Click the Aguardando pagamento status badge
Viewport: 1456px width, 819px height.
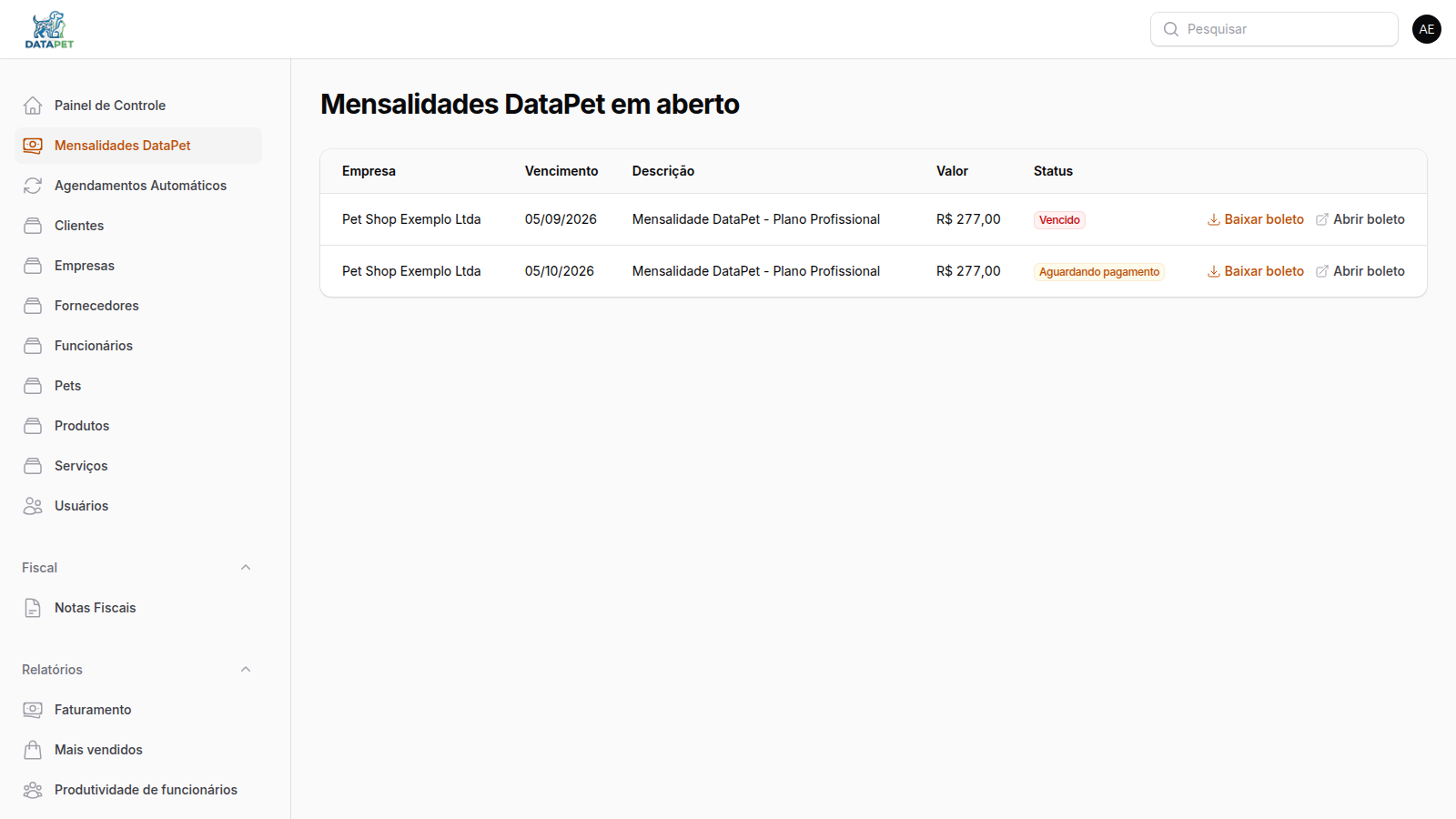[x=1099, y=272]
